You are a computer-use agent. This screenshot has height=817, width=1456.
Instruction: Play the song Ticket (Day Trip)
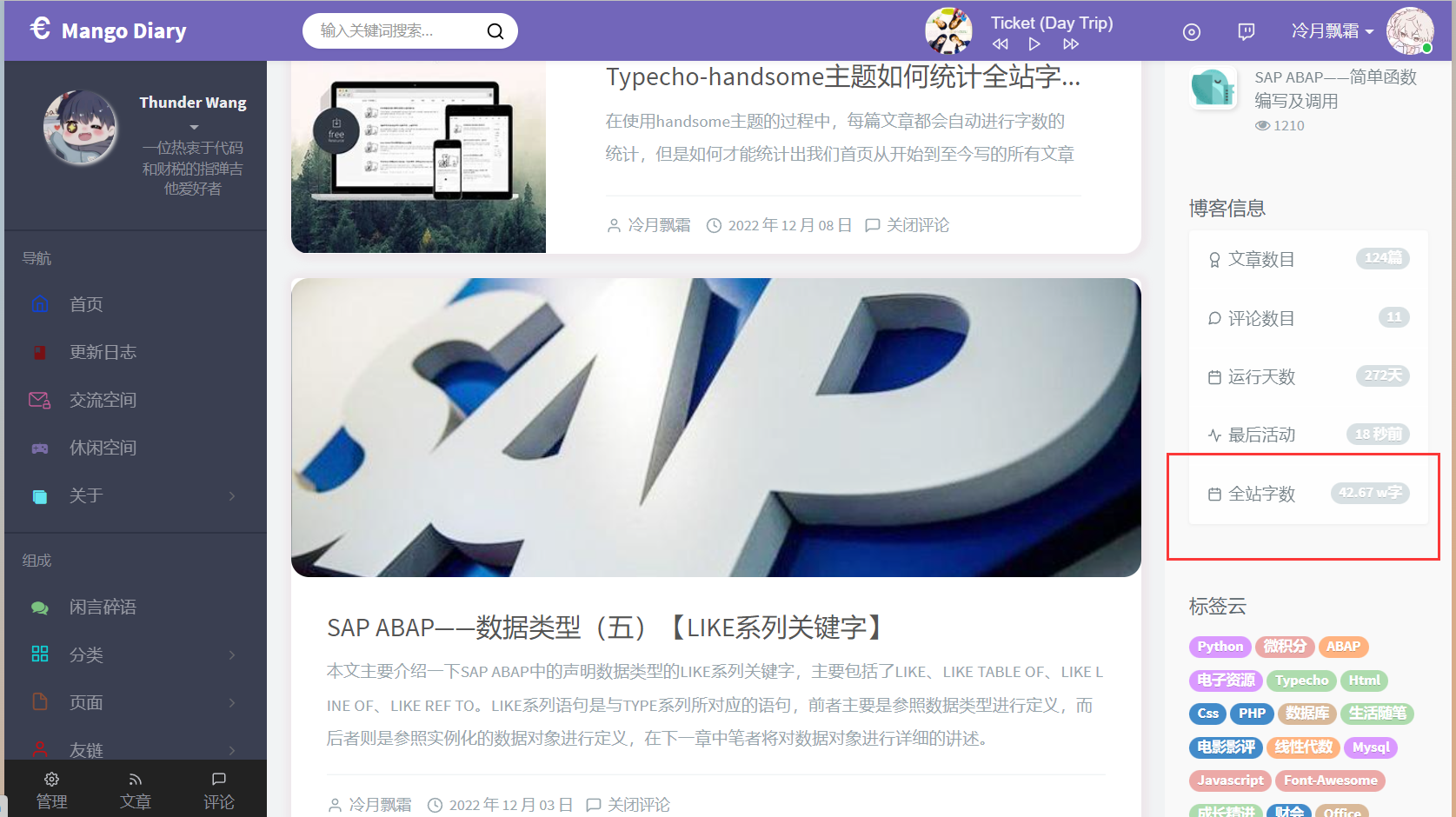click(x=1034, y=43)
